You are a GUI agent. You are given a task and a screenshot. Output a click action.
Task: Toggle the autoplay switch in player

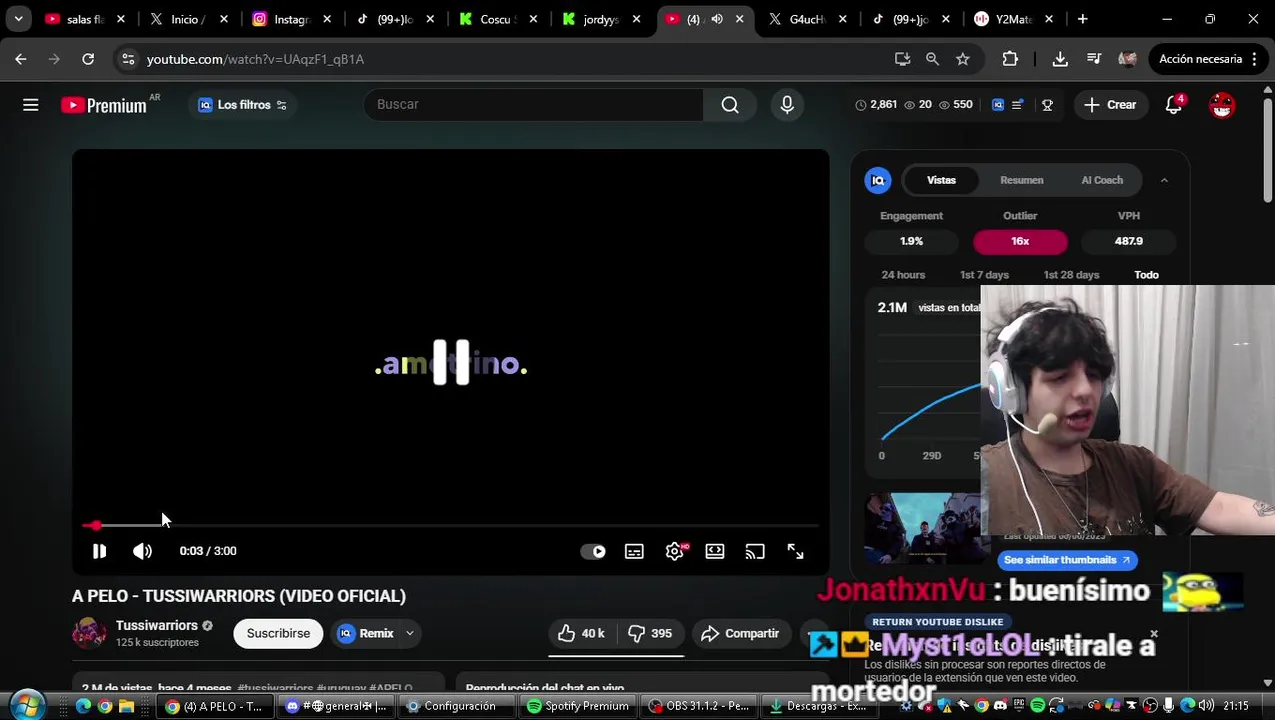point(593,551)
